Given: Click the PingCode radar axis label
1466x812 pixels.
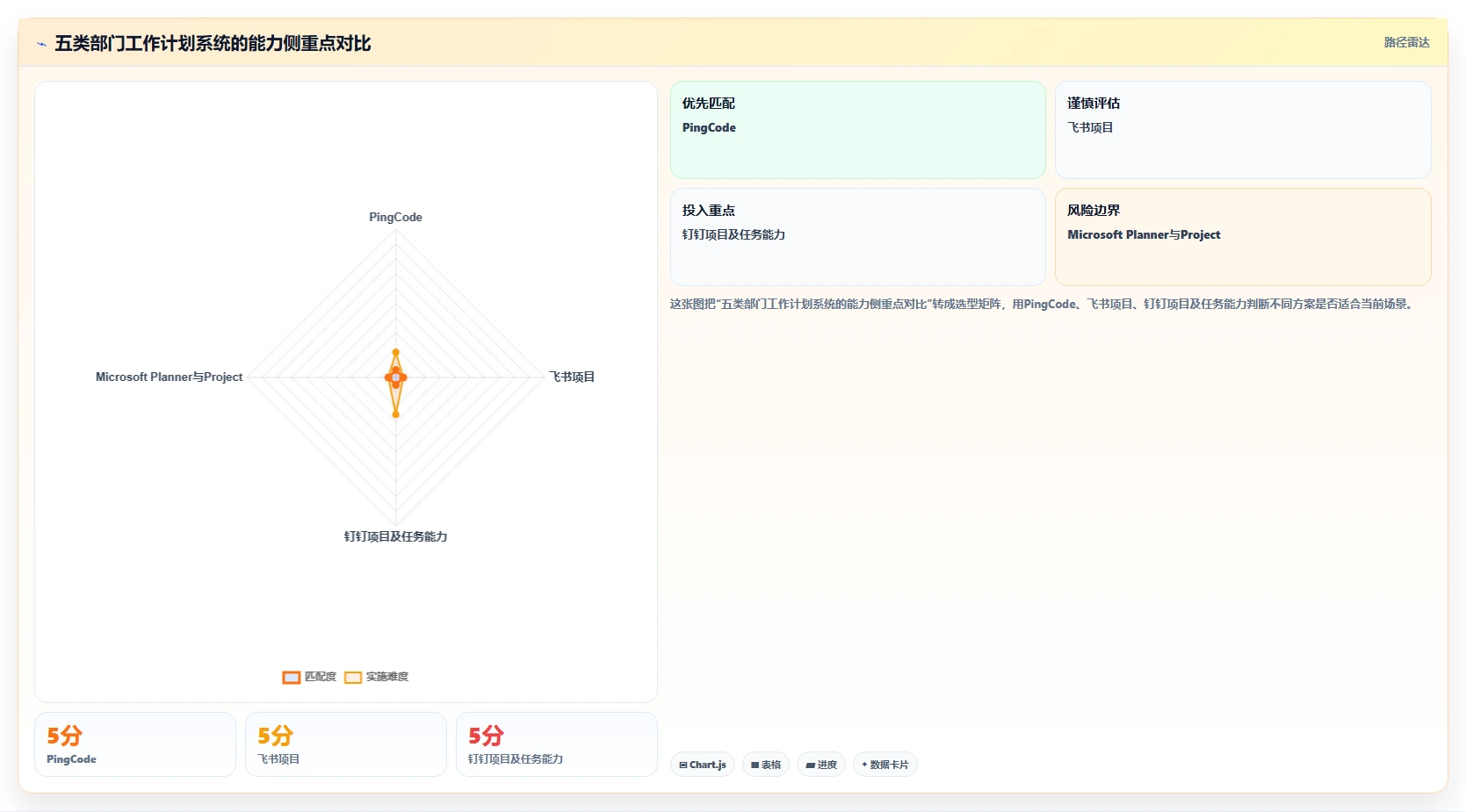Looking at the screenshot, I should (395, 217).
